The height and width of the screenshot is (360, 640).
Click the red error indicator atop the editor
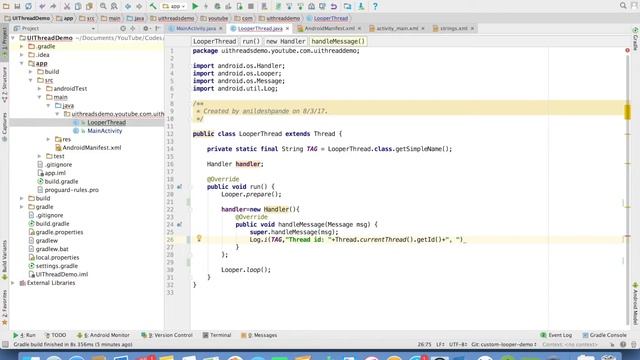point(627,50)
